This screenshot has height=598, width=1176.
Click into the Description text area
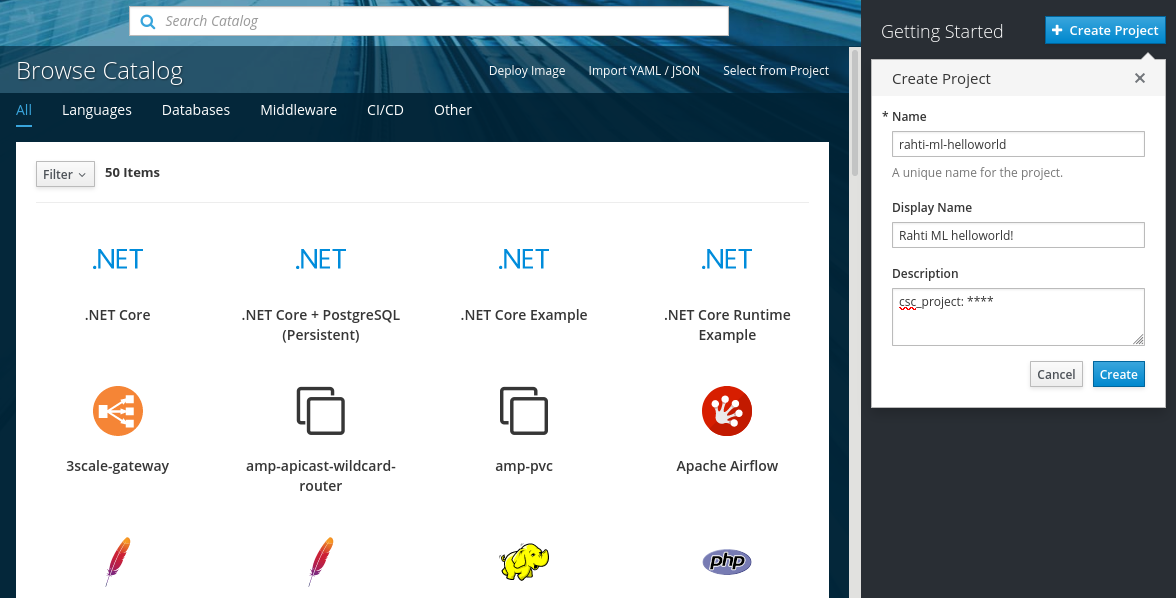(1018, 317)
